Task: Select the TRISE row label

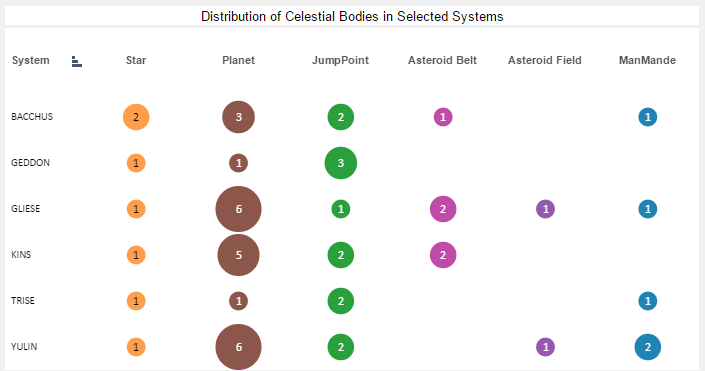Action: point(23,301)
